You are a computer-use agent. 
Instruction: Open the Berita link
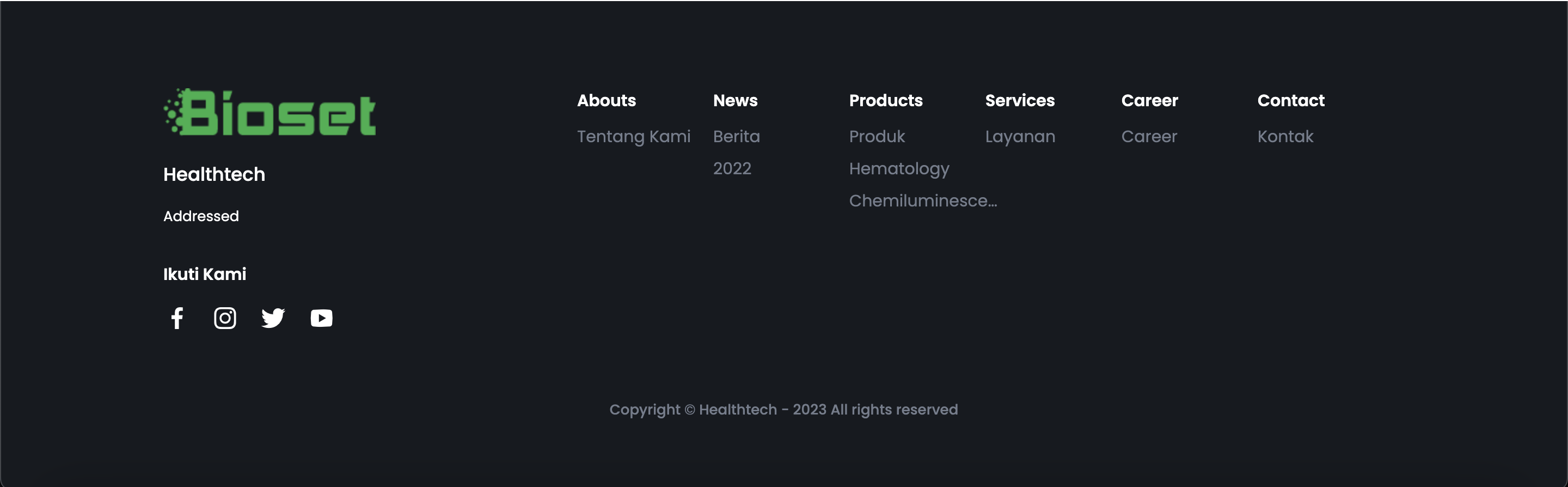[737, 136]
